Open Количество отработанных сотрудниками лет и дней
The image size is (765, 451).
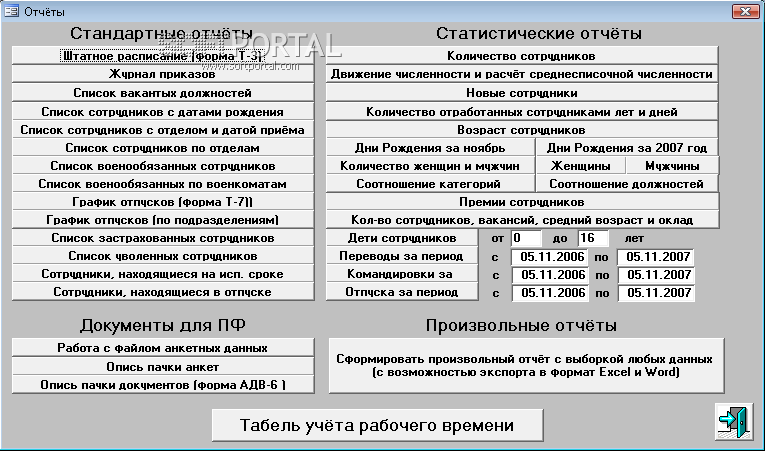coord(522,112)
